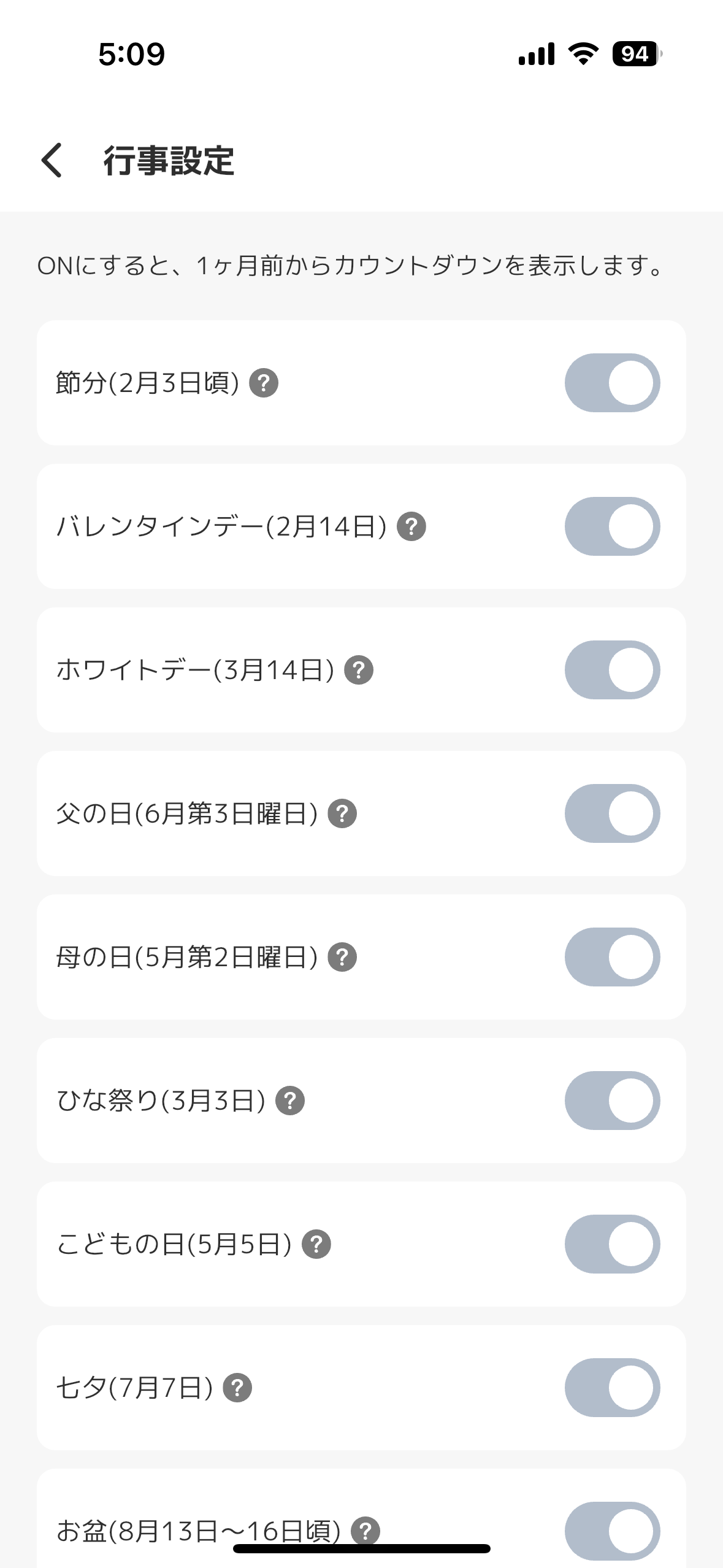Switch the ひな祭り toggle
Viewport: 723px width, 1568px height.
click(x=612, y=1101)
